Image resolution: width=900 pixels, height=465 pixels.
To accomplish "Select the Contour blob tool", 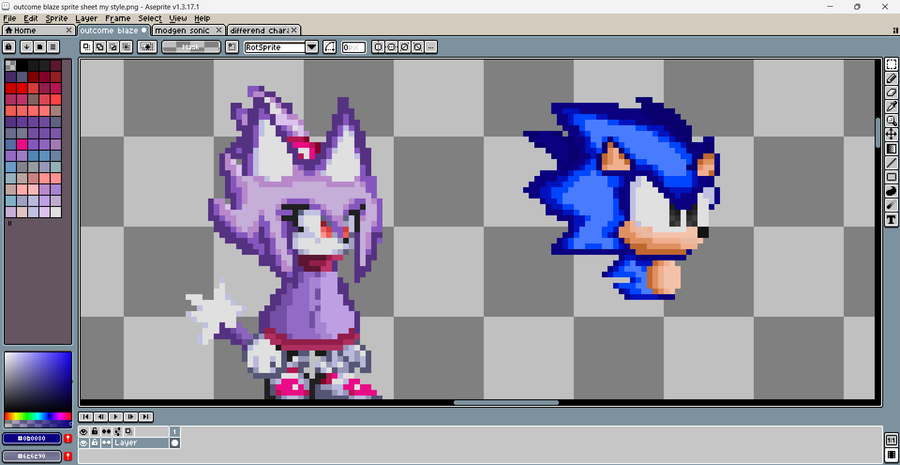I will pyautogui.click(x=891, y=191).
